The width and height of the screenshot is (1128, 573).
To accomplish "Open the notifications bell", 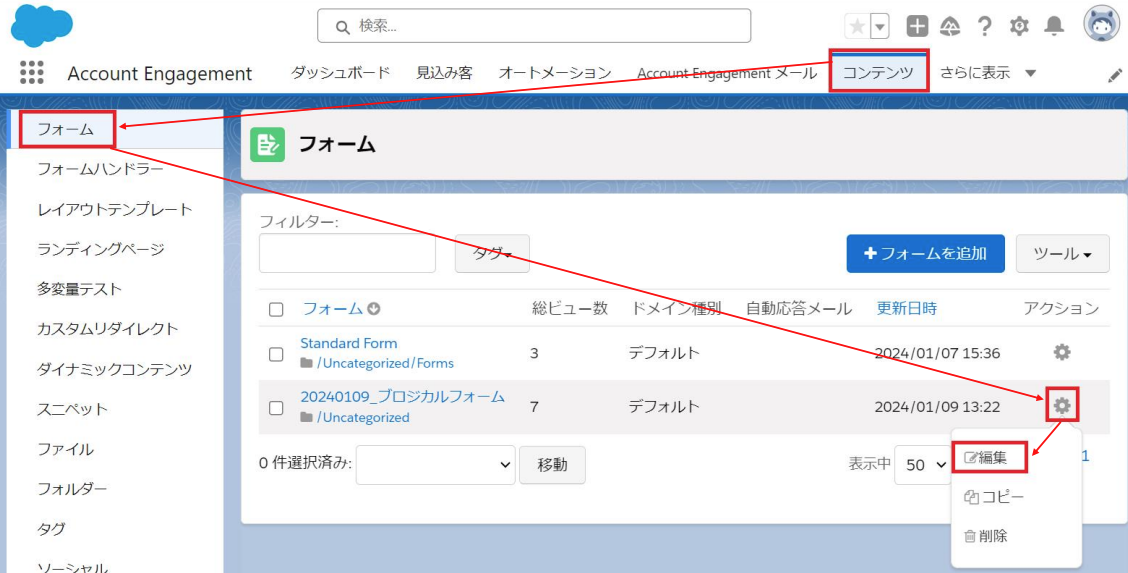I will tap(1054, 27).
